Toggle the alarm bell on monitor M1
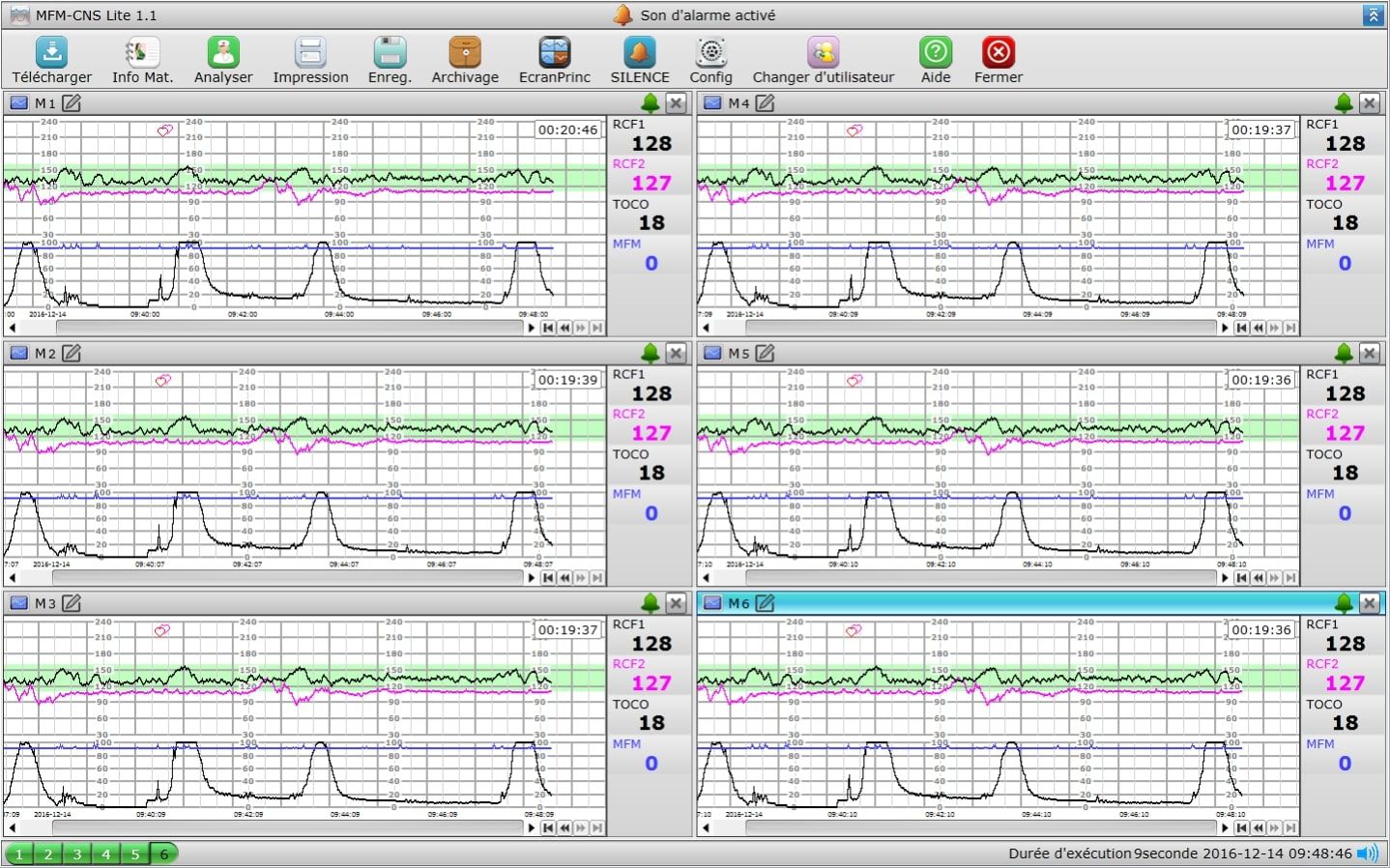Image resolution: width=1390 pixels, height=868 pixels. coord(651,103)
